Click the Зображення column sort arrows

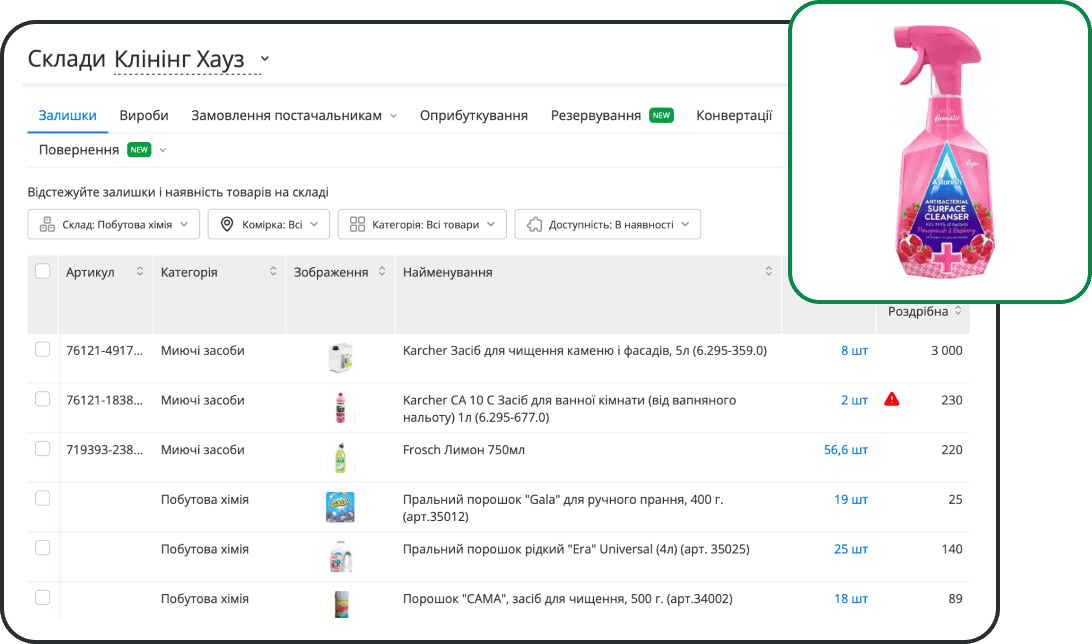tap(382, 272)
